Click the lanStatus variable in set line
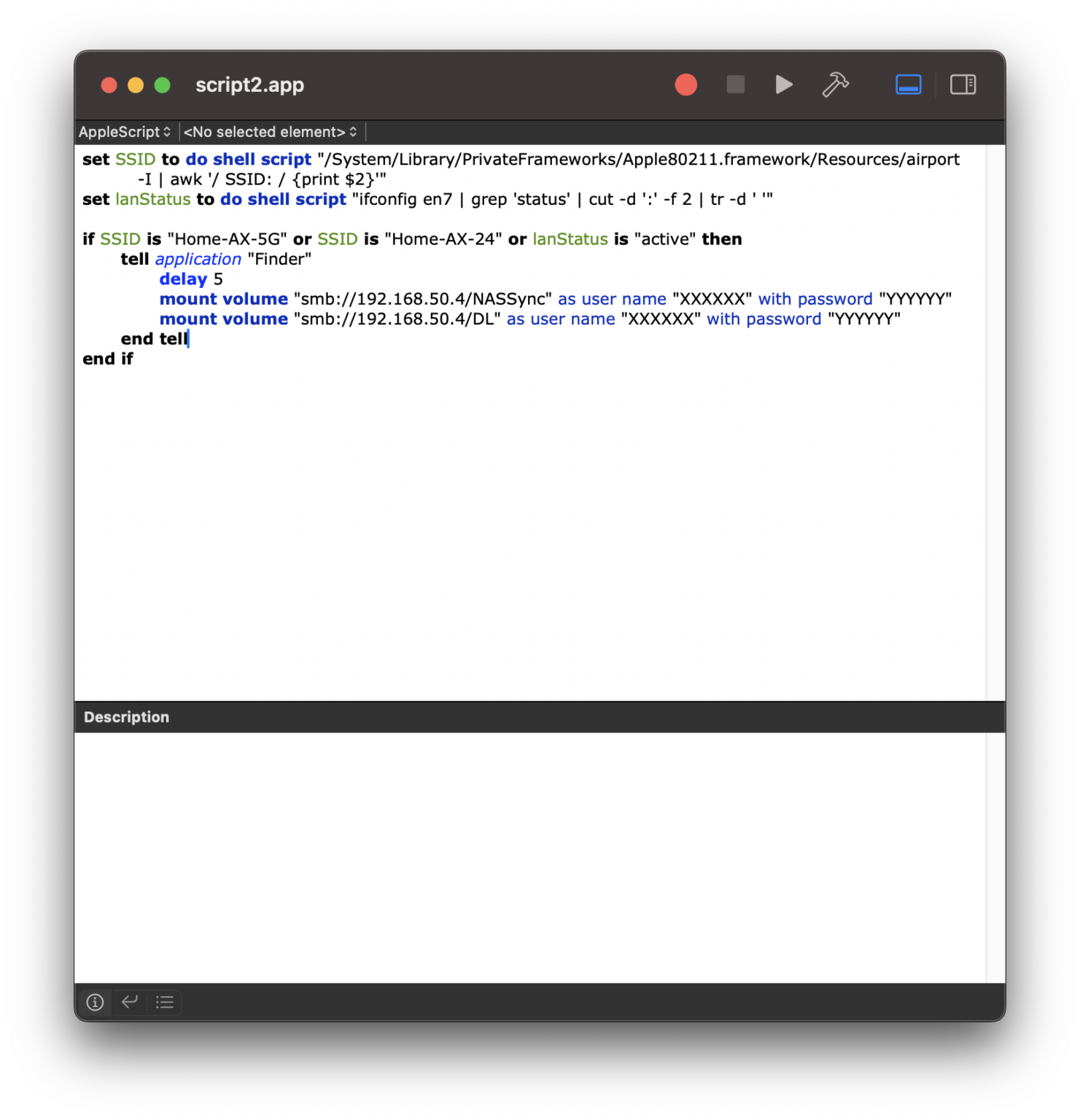The image size is (1080, 1120). click(153, 200)
